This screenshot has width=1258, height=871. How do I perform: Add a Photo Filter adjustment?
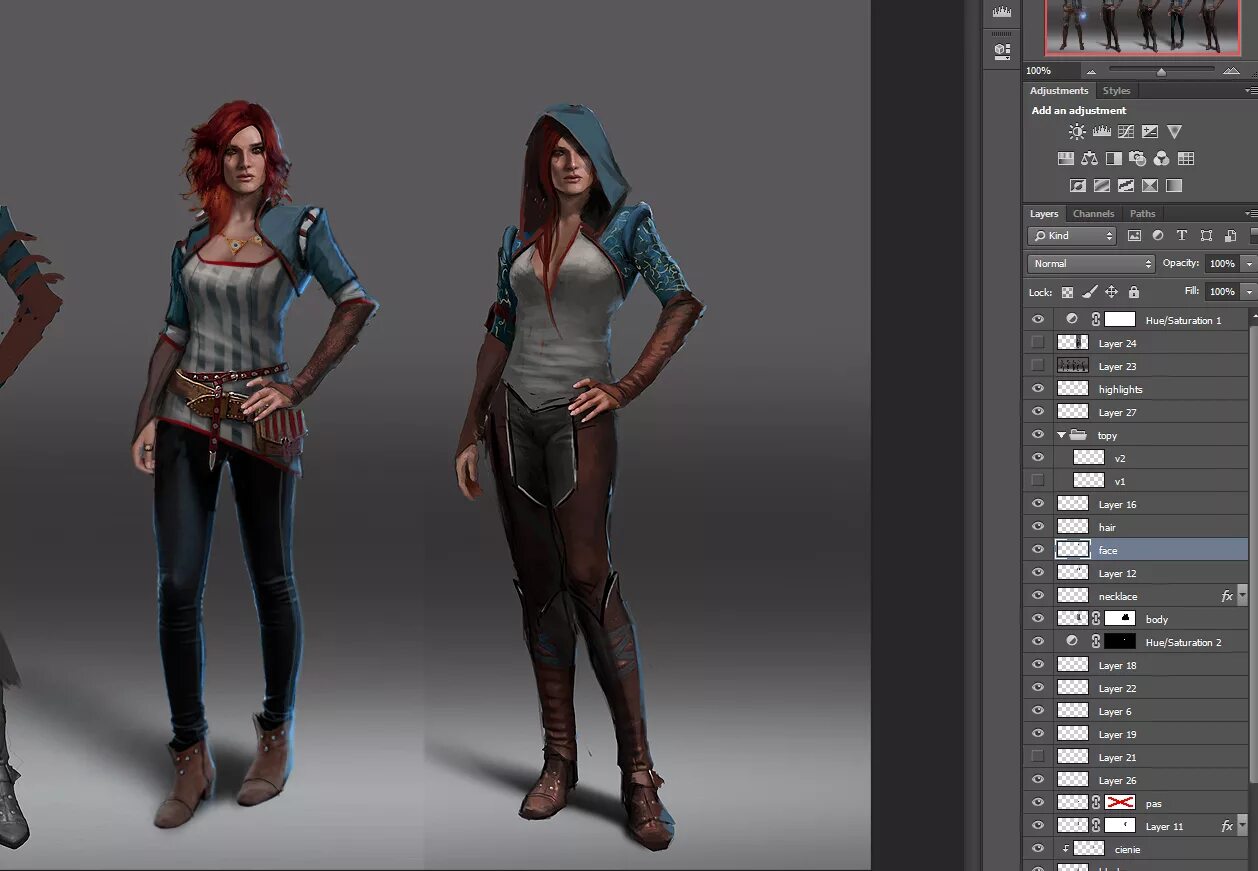(x=1138, y=159)
